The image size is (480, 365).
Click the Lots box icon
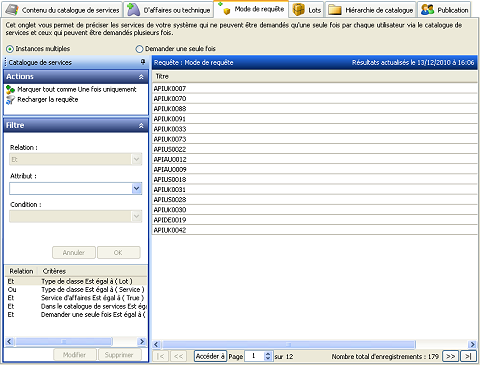coord(299,10)
